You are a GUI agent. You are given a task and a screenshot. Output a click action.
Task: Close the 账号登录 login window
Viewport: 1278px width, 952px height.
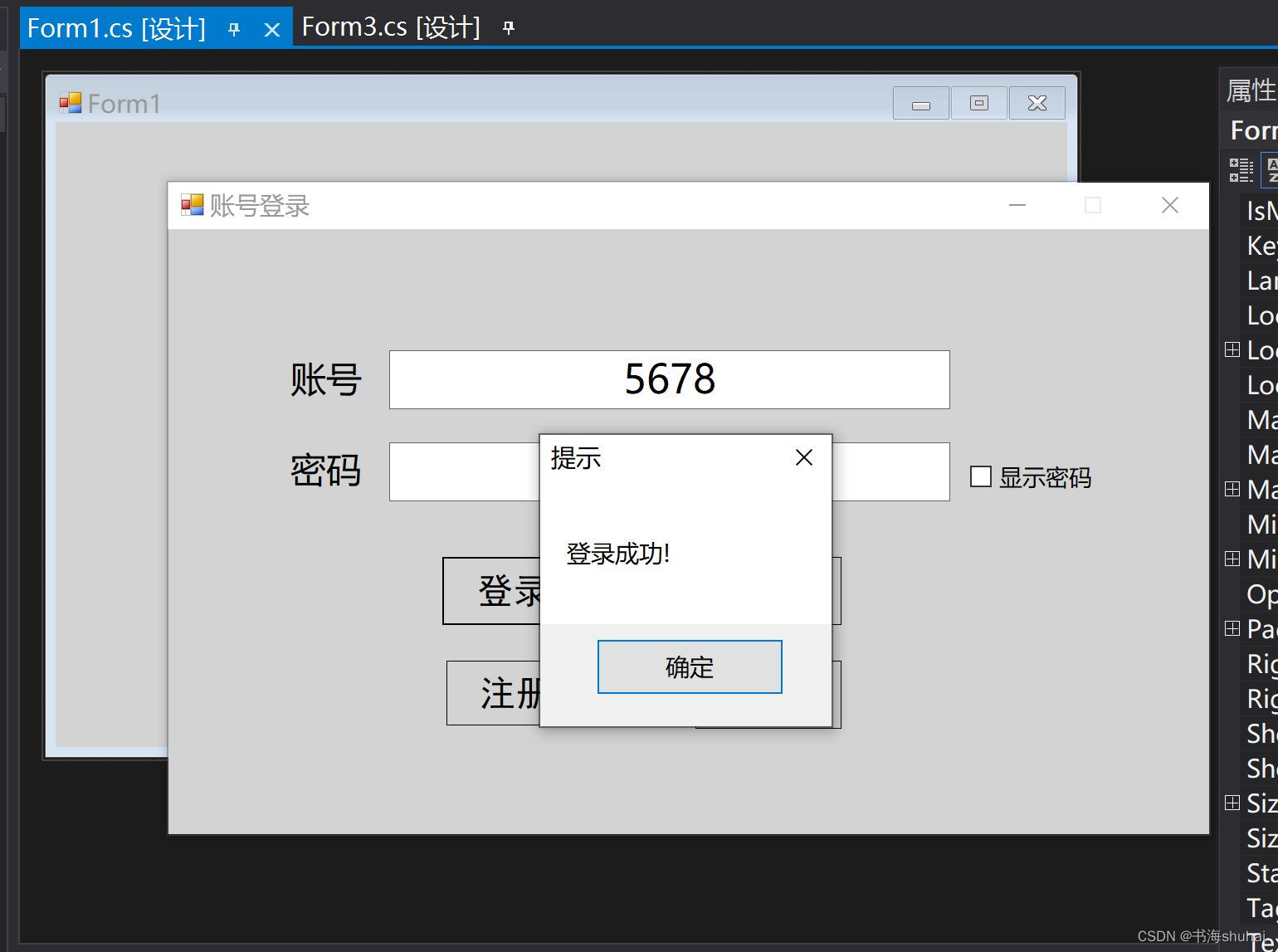click(1170, 205)
